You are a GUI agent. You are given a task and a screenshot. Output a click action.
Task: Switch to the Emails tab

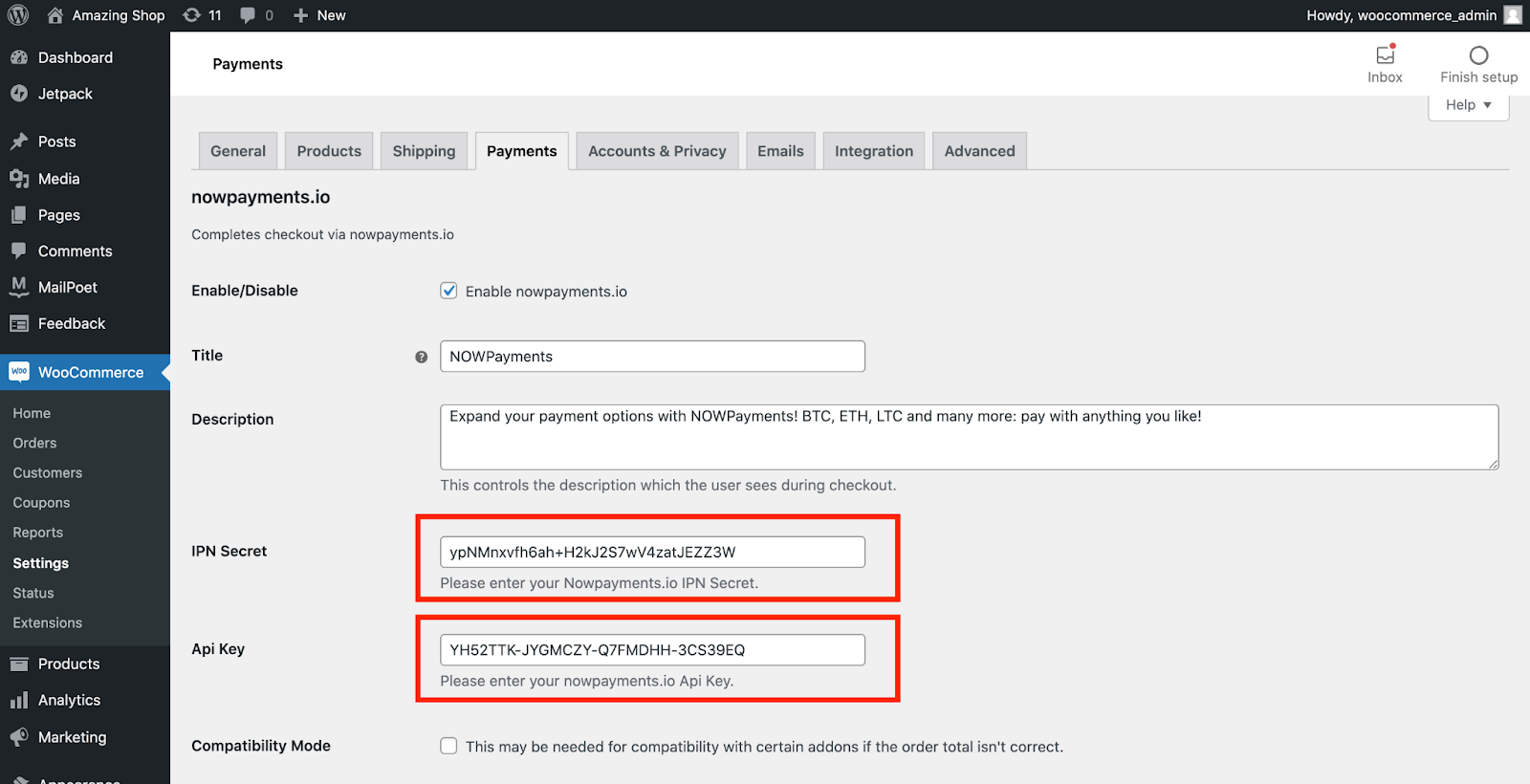(780, 151)
